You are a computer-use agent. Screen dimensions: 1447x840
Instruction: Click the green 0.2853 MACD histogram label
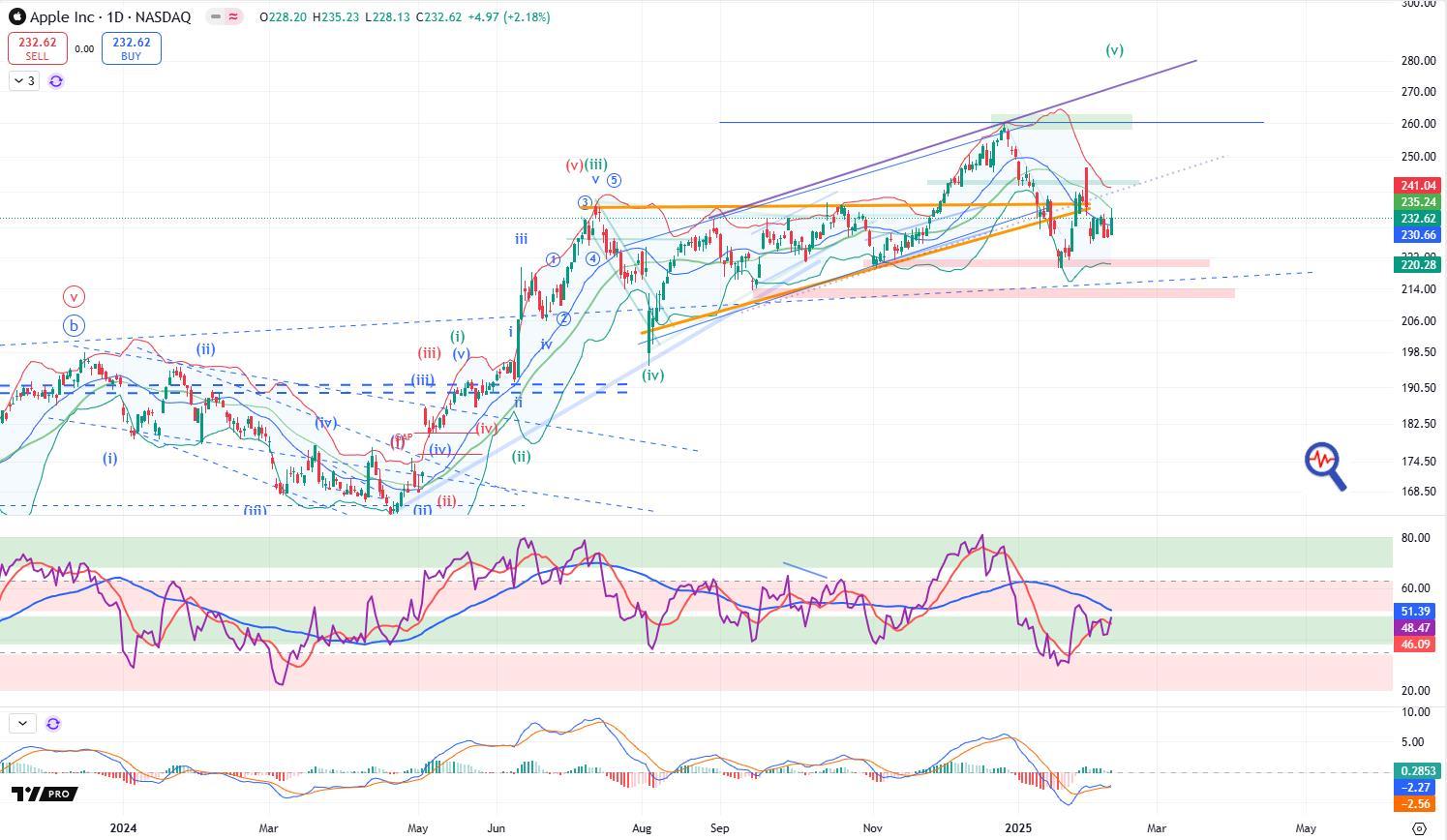click(x=1416, y=771)
